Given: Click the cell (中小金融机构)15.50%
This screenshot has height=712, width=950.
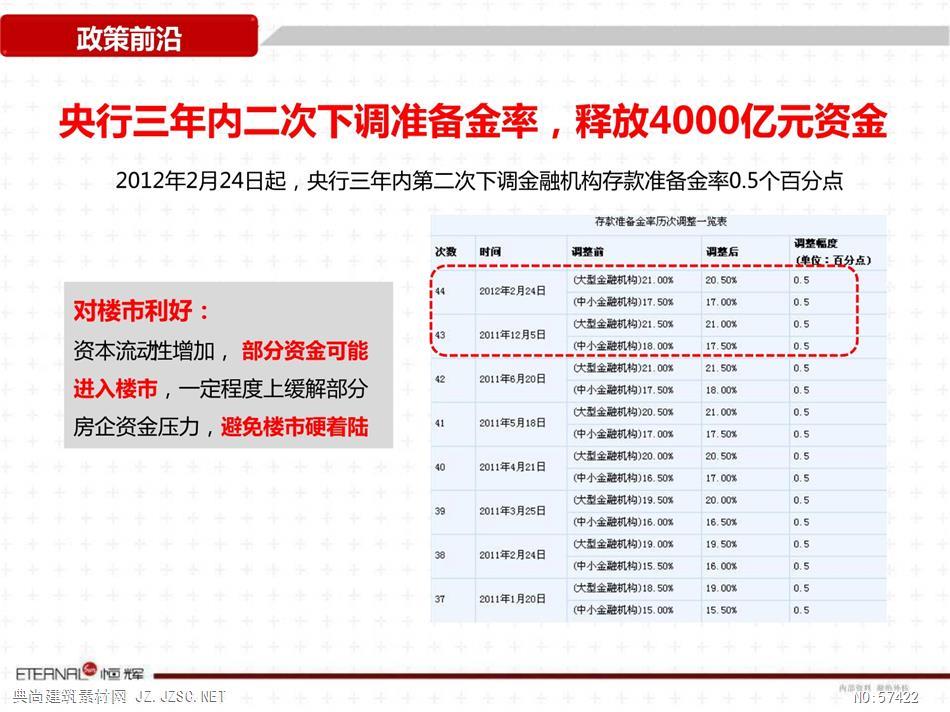Looking at the screenshot, I should pos(623,566).
